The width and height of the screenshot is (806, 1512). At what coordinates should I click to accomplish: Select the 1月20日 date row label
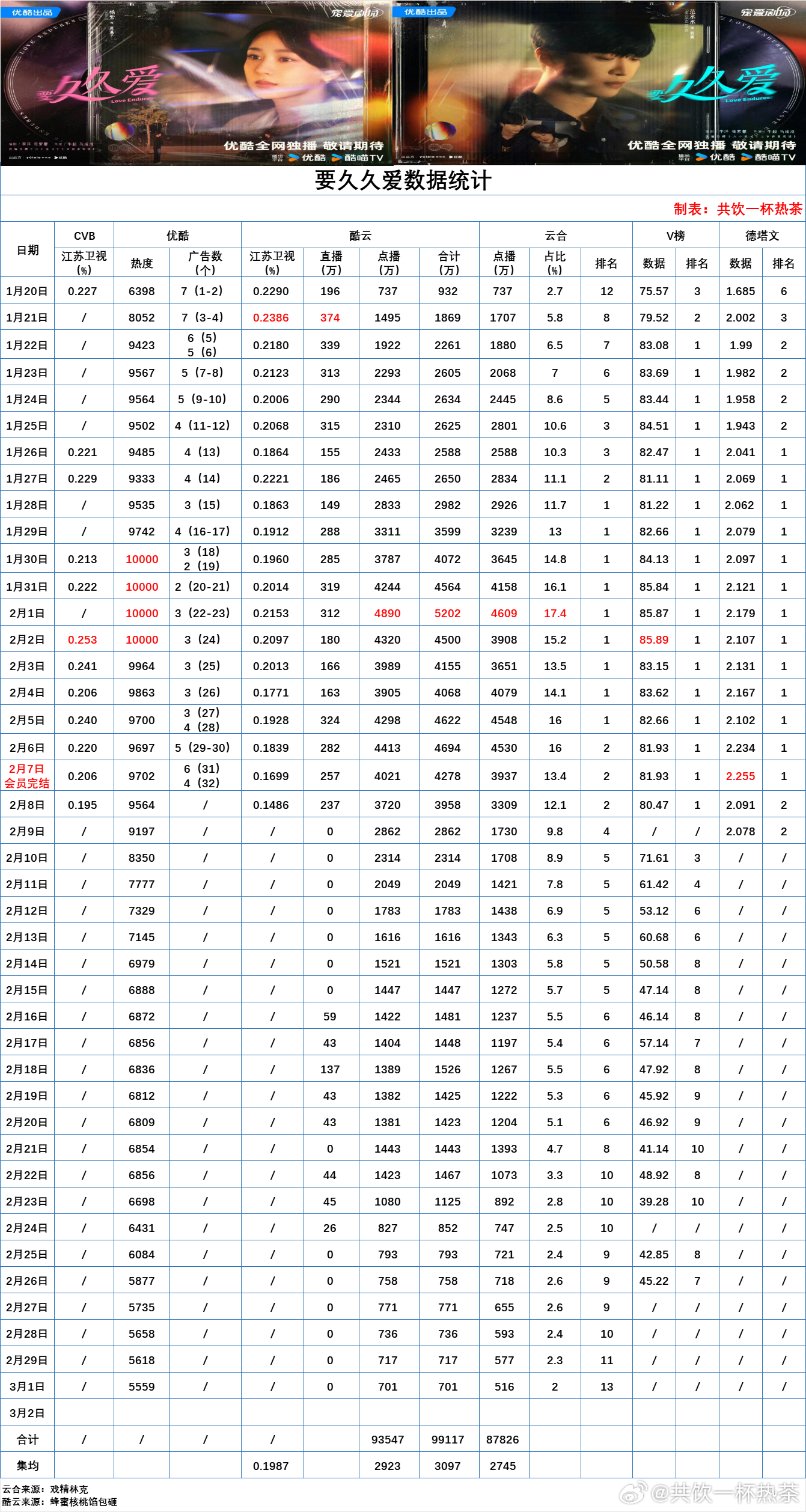[27, 291]
